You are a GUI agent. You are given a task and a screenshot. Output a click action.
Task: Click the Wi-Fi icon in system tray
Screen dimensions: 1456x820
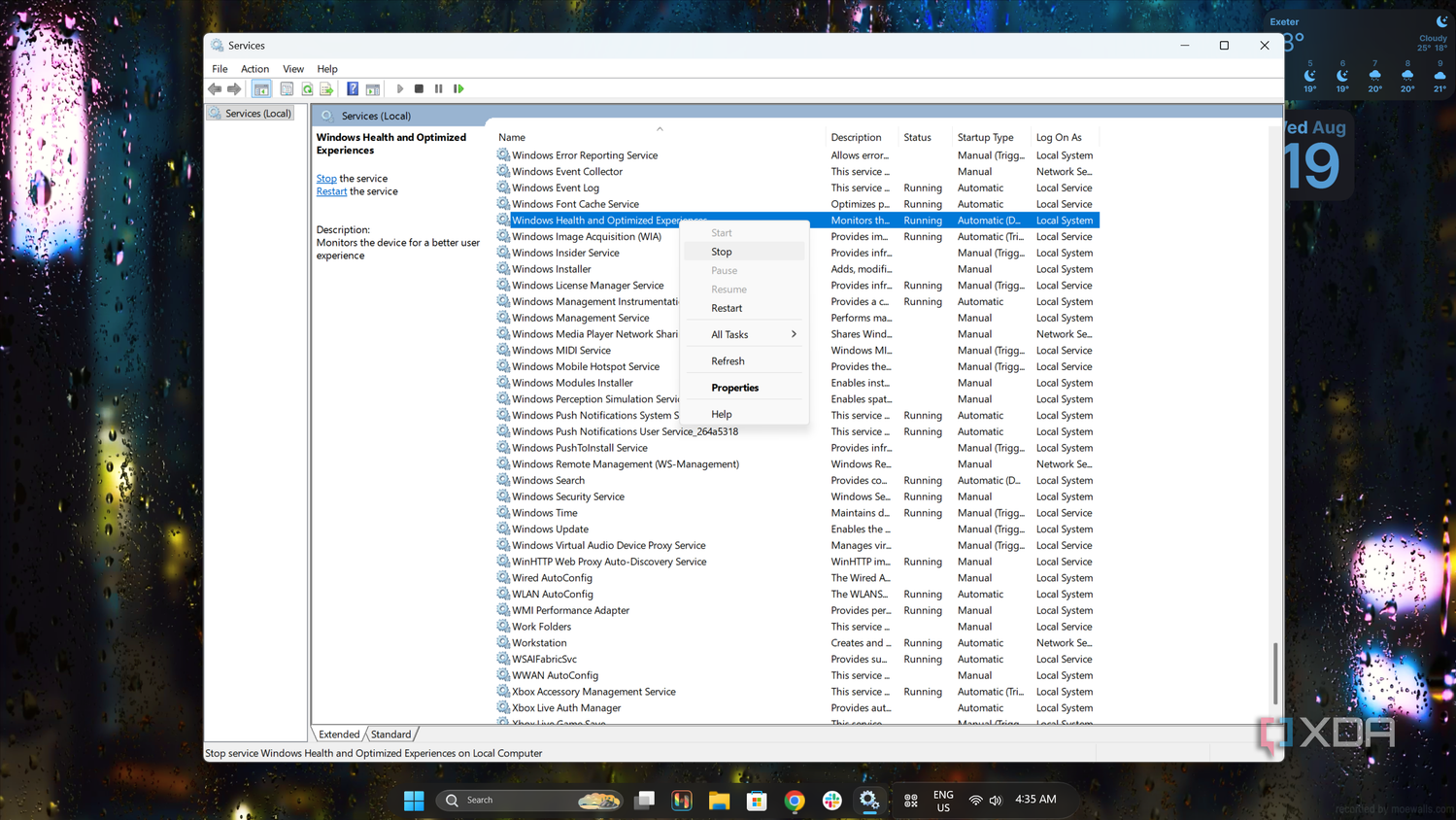click(975, 801)
